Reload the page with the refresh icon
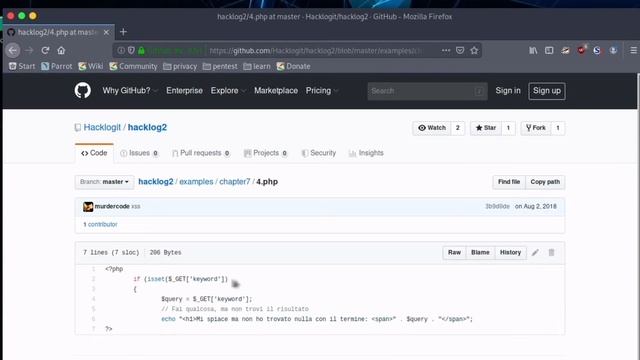 point(45,51)
